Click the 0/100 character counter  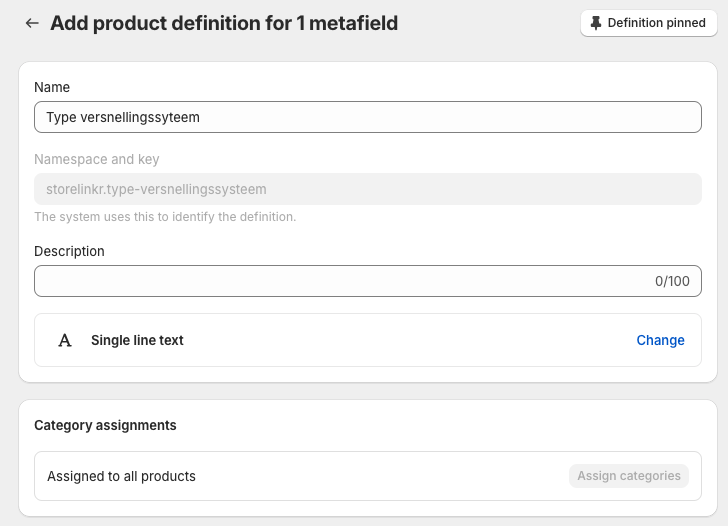(672, 281)
